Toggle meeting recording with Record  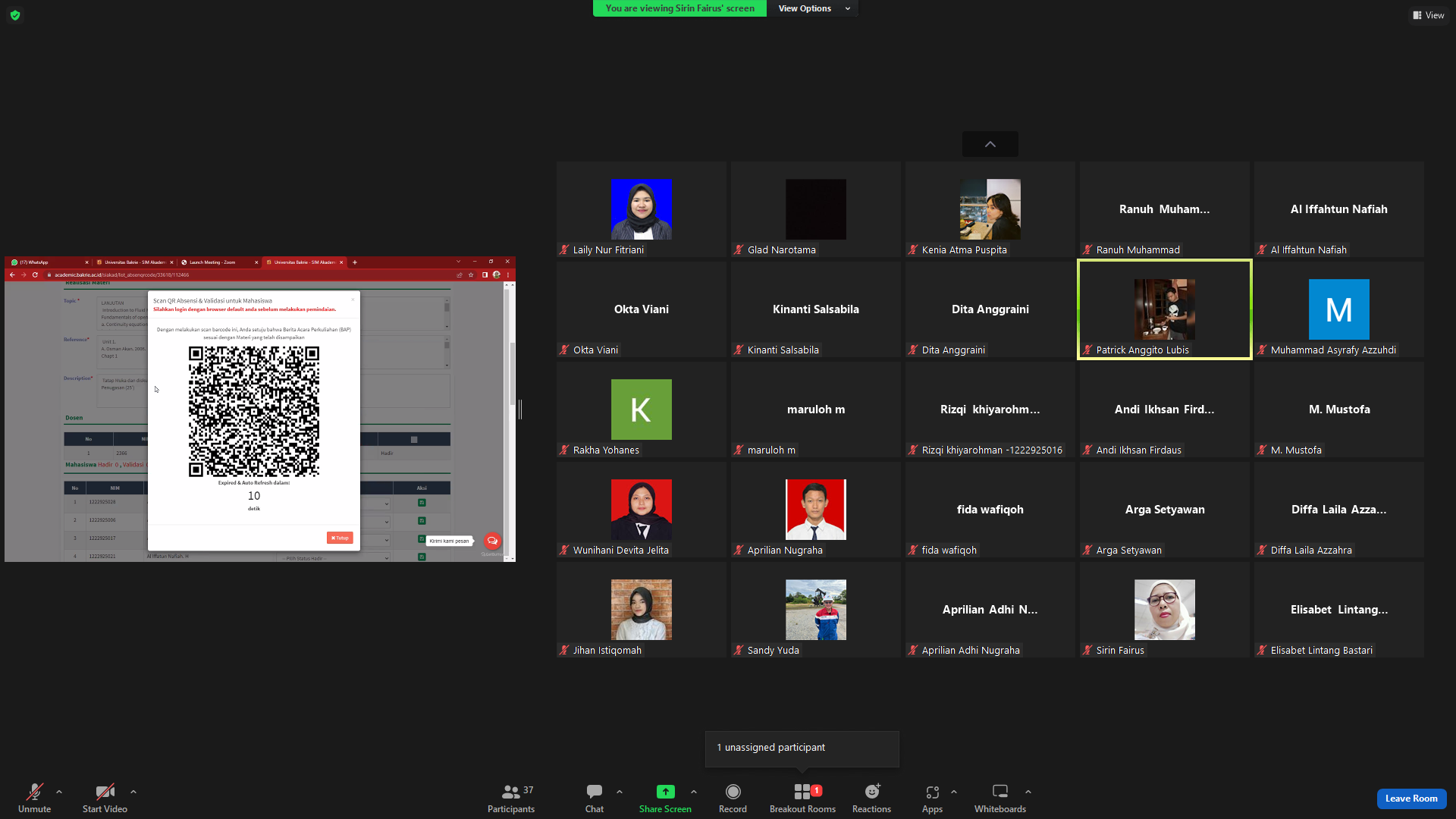(733, 799)
